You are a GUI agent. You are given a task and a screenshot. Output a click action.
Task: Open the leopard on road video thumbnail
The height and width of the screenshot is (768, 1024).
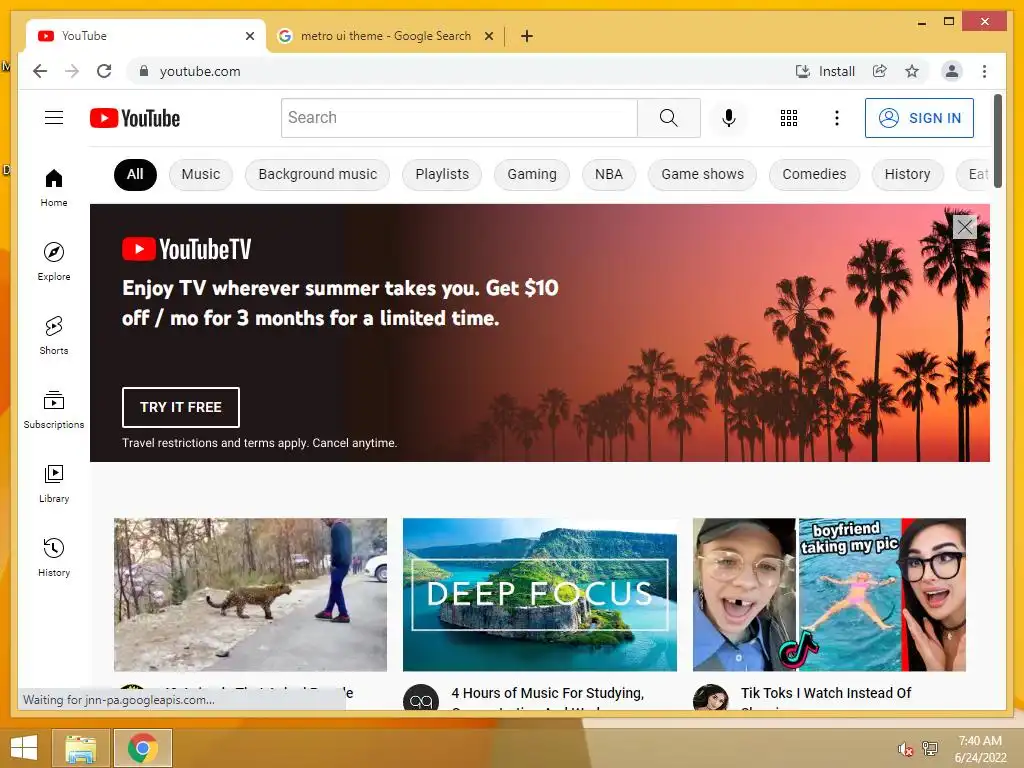[250, 594]
